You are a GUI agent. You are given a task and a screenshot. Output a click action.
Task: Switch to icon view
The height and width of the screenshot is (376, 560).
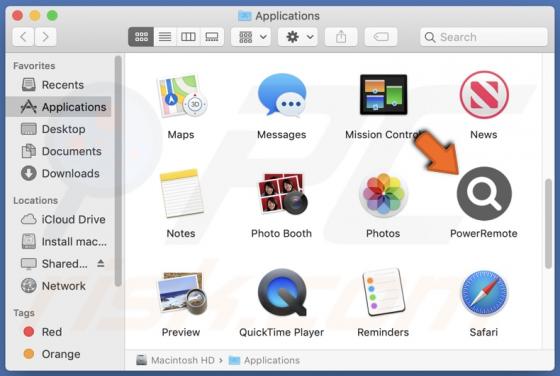pos(141,37)
